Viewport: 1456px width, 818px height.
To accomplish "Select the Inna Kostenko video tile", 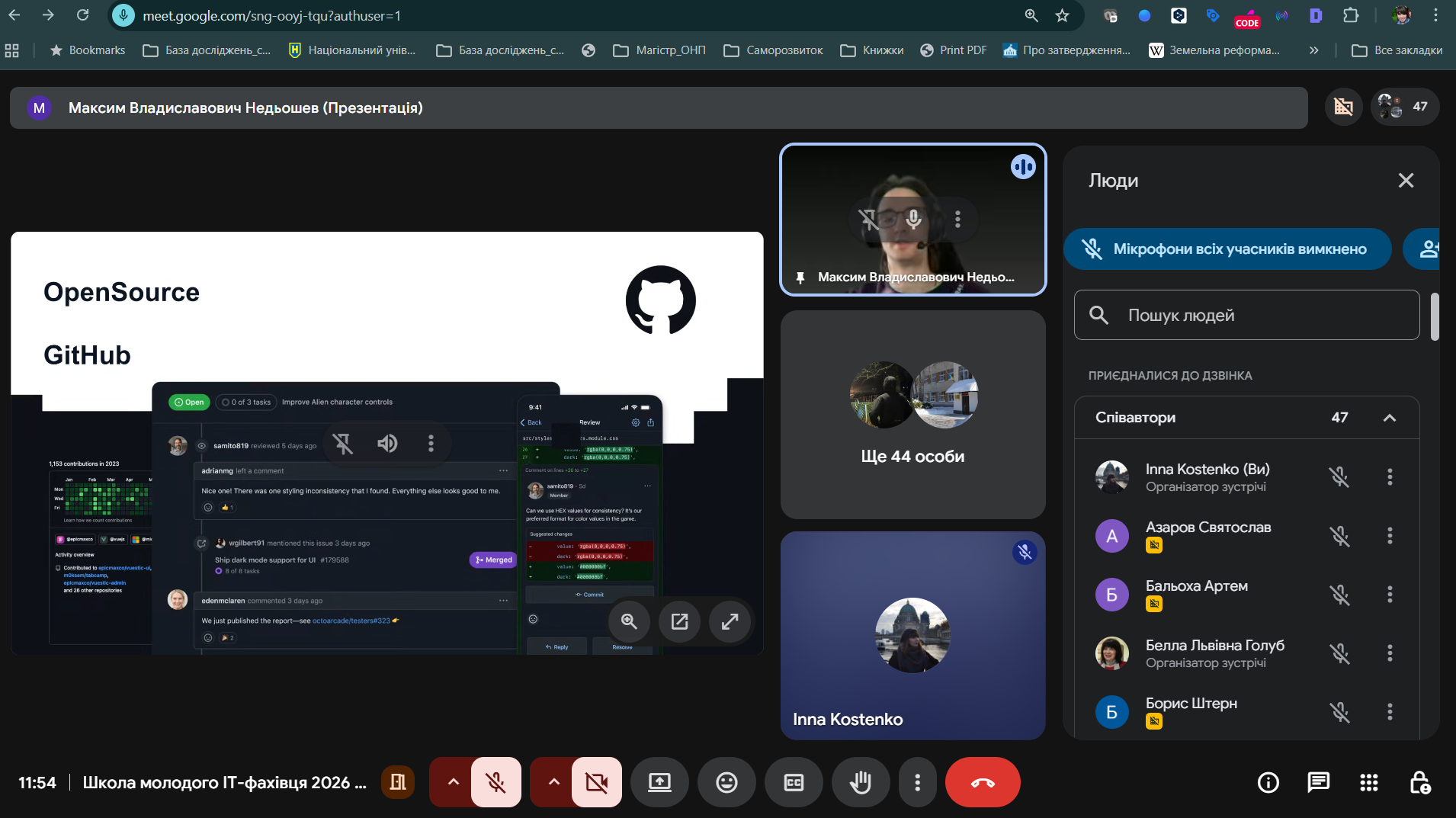I will 912,635.
